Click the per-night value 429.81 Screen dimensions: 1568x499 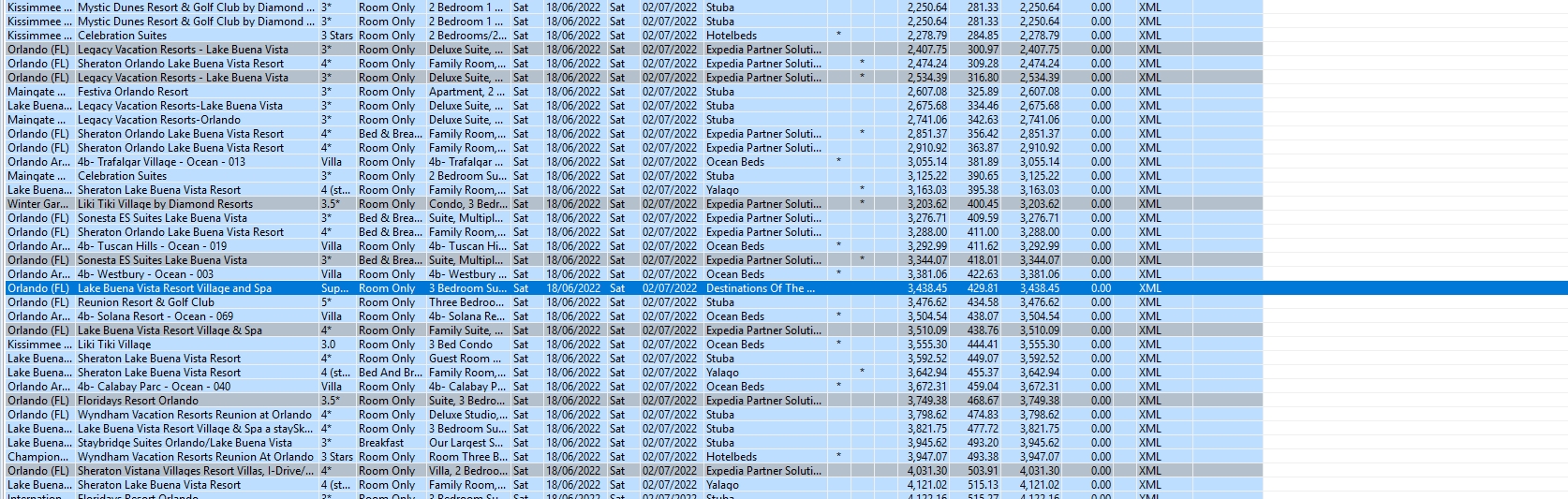(x=983, y=288)
